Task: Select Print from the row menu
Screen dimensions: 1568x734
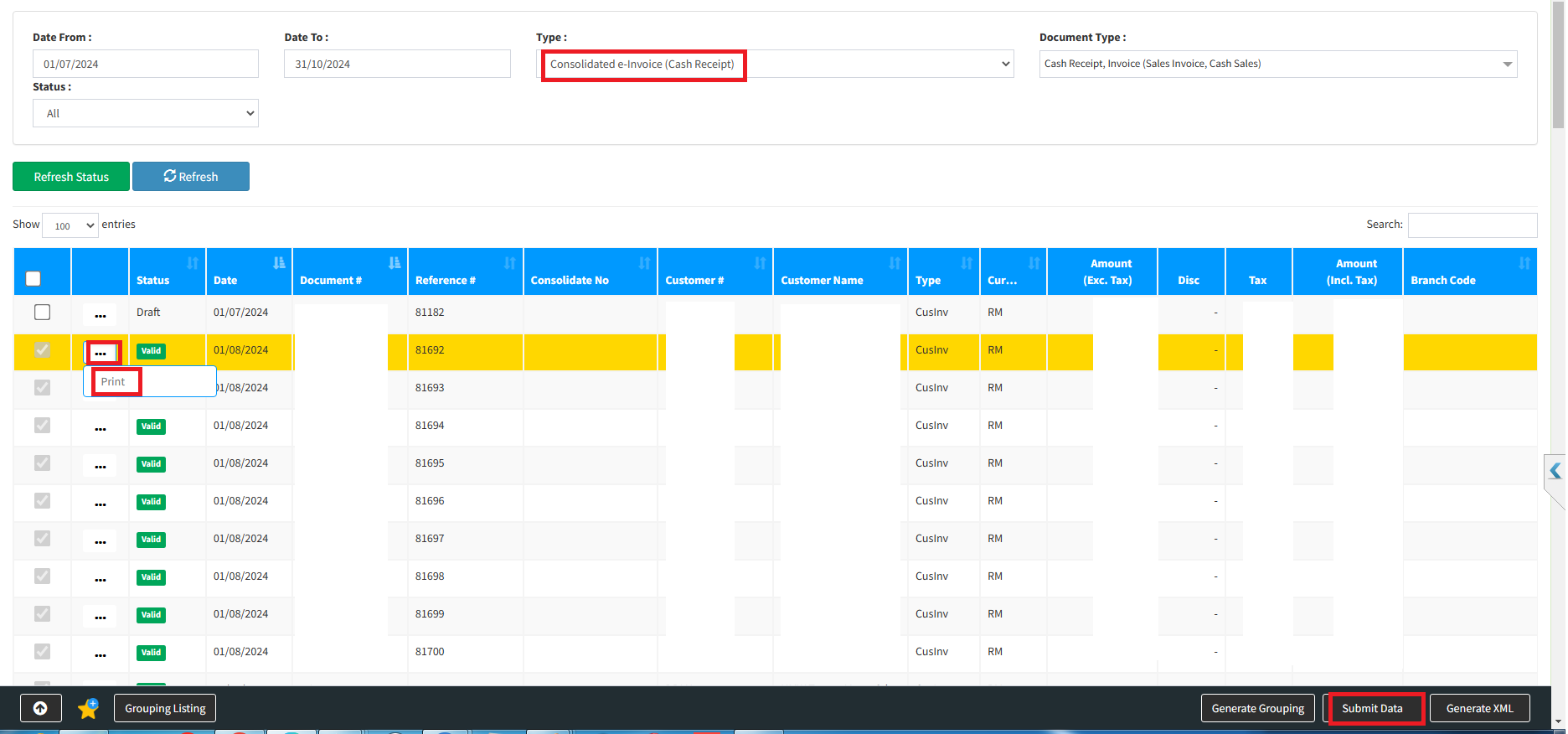Action: pyautogui.click(x=114, y=382)
